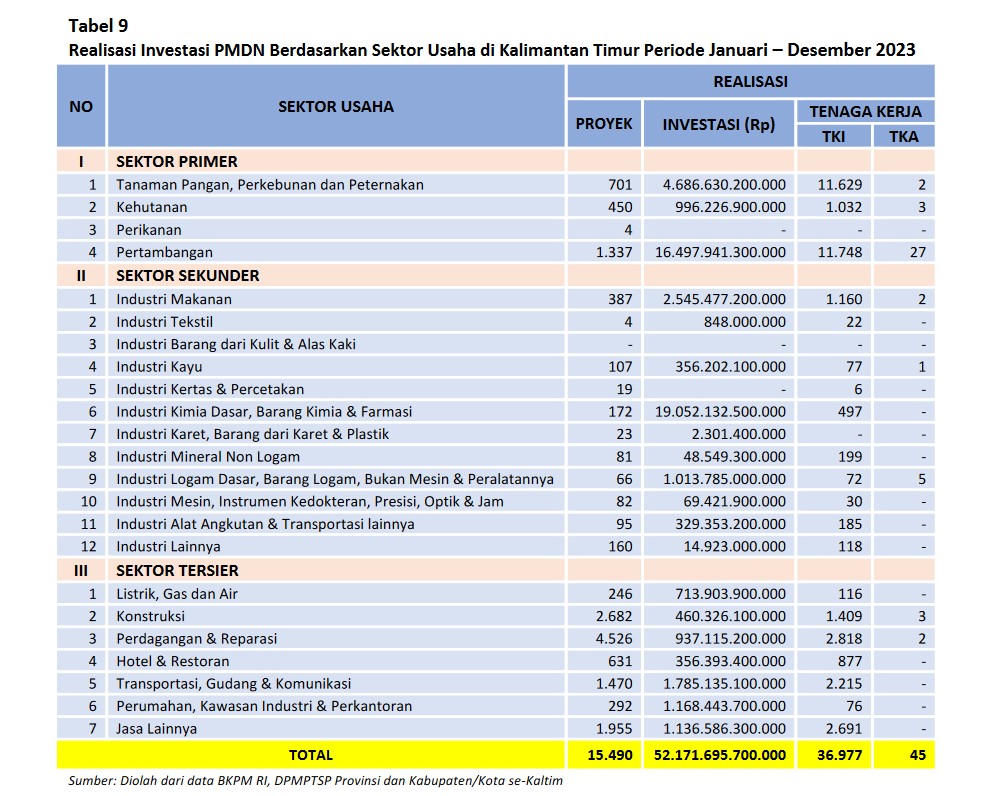This screenshot has width=992, height=796.
Task: Select 'Industri Mineral Non Logam' row label
Action: pos(208,456)
